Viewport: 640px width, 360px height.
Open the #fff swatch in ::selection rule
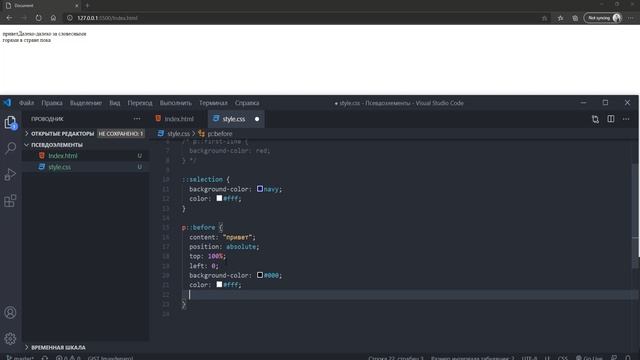pyautogui.click(x=219, y=198)
